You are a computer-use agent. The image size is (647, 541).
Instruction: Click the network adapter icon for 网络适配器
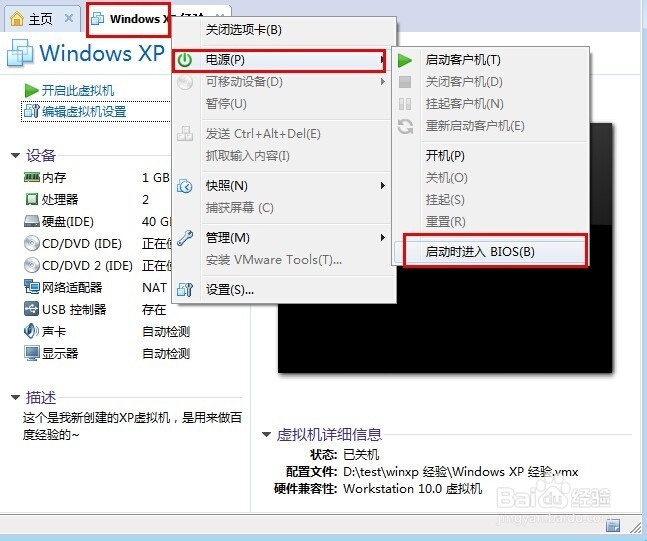coord(32,287)
